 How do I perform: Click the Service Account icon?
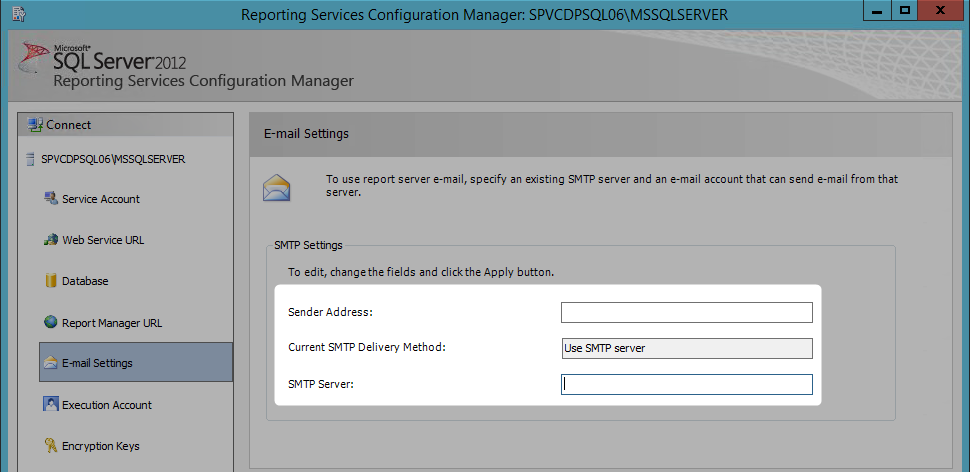(x=51, y=198)
